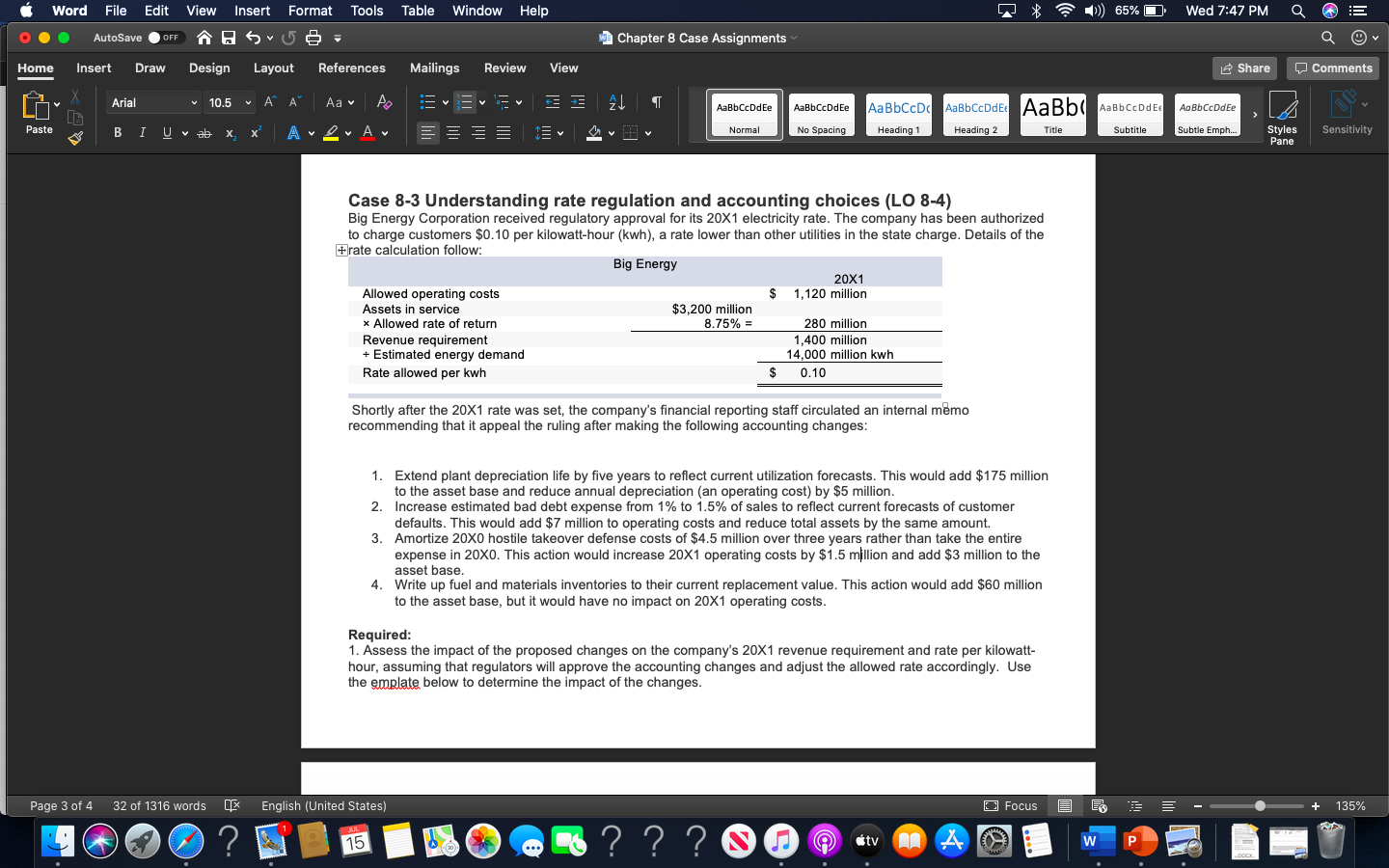Image resolution: width=1389 pixels, height=868 pixels.
Task: Toggle bold formatting in the toolbar
Action: pos(117,132)
